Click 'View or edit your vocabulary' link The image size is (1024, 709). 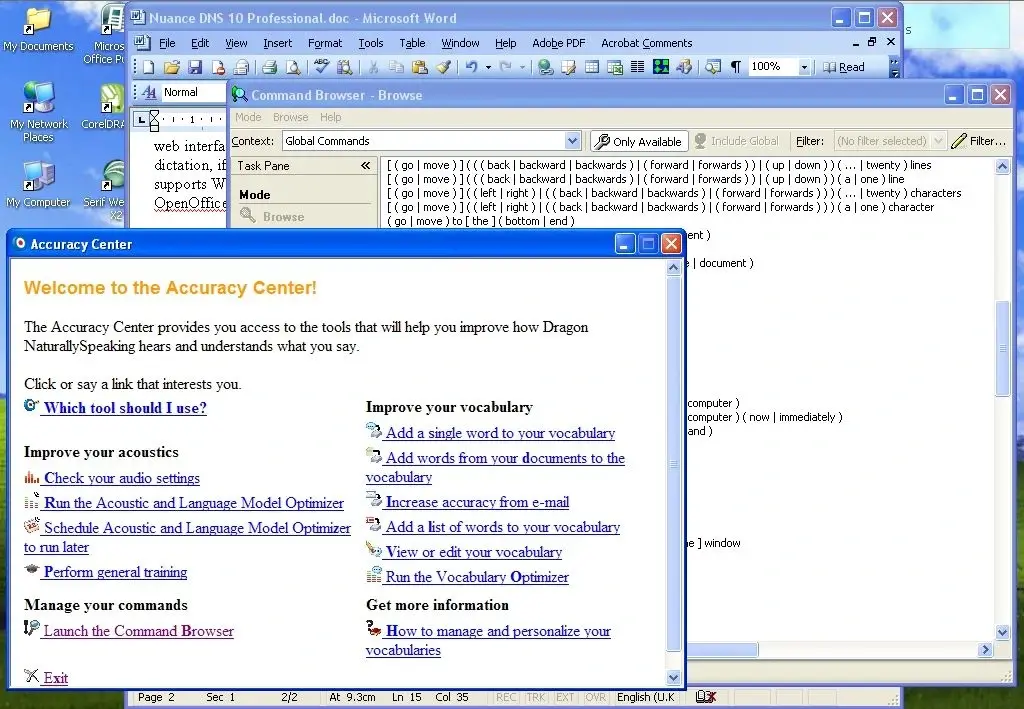click(473, 552)
